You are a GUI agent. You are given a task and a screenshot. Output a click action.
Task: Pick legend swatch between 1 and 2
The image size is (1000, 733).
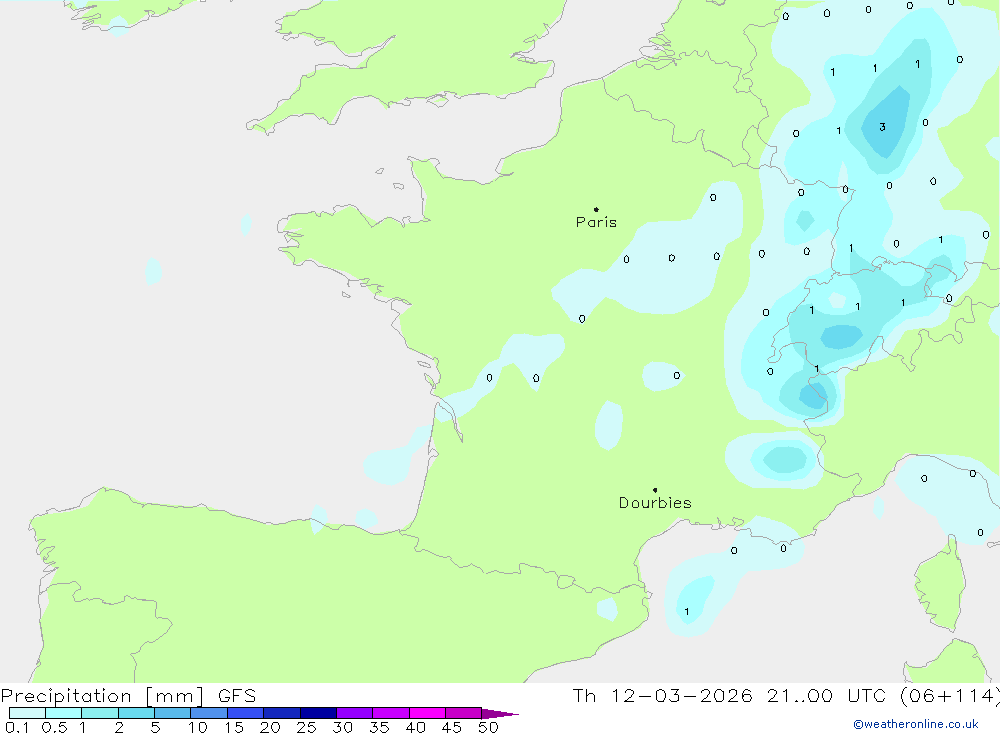pyautogui.click(x=100, y=713)
